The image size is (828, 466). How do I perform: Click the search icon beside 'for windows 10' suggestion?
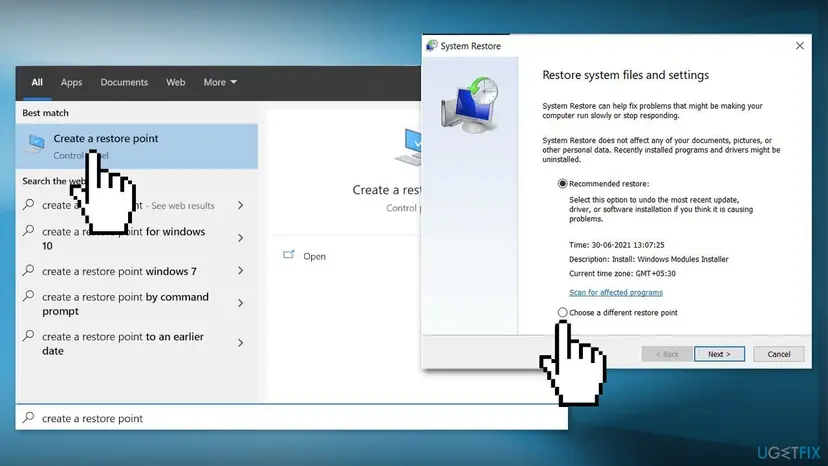[x=29, y=231]
